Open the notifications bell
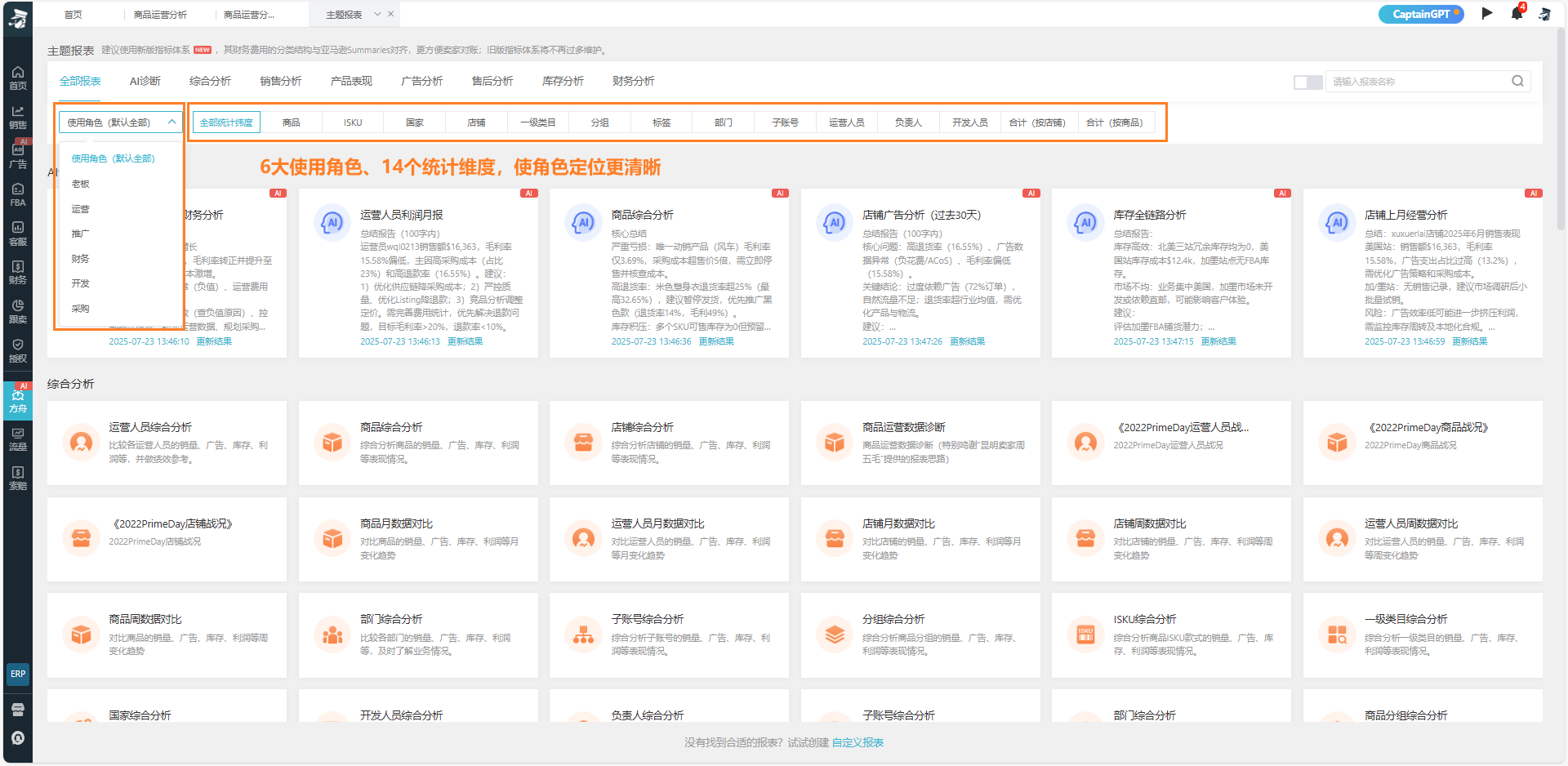Viewport: 1568px width, 766px height. tap(1517, 13)
